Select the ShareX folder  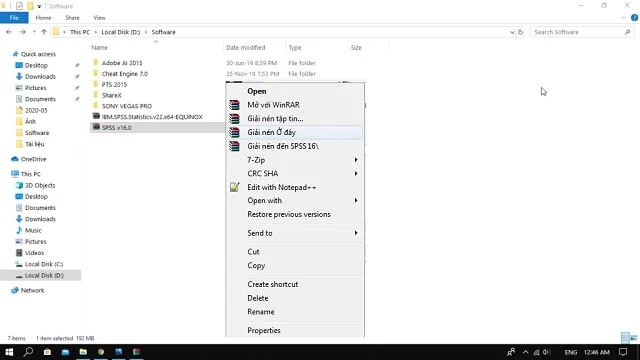(x=111, y=95)
